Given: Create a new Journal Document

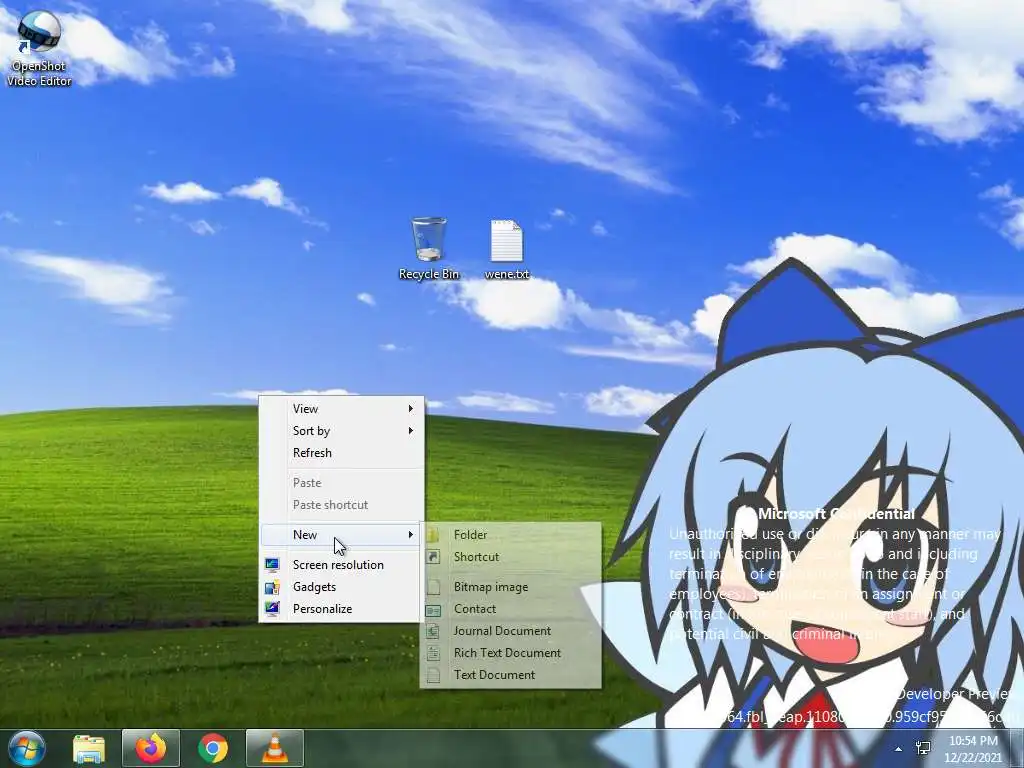Looking at the screenshot, I should [511, 631].
